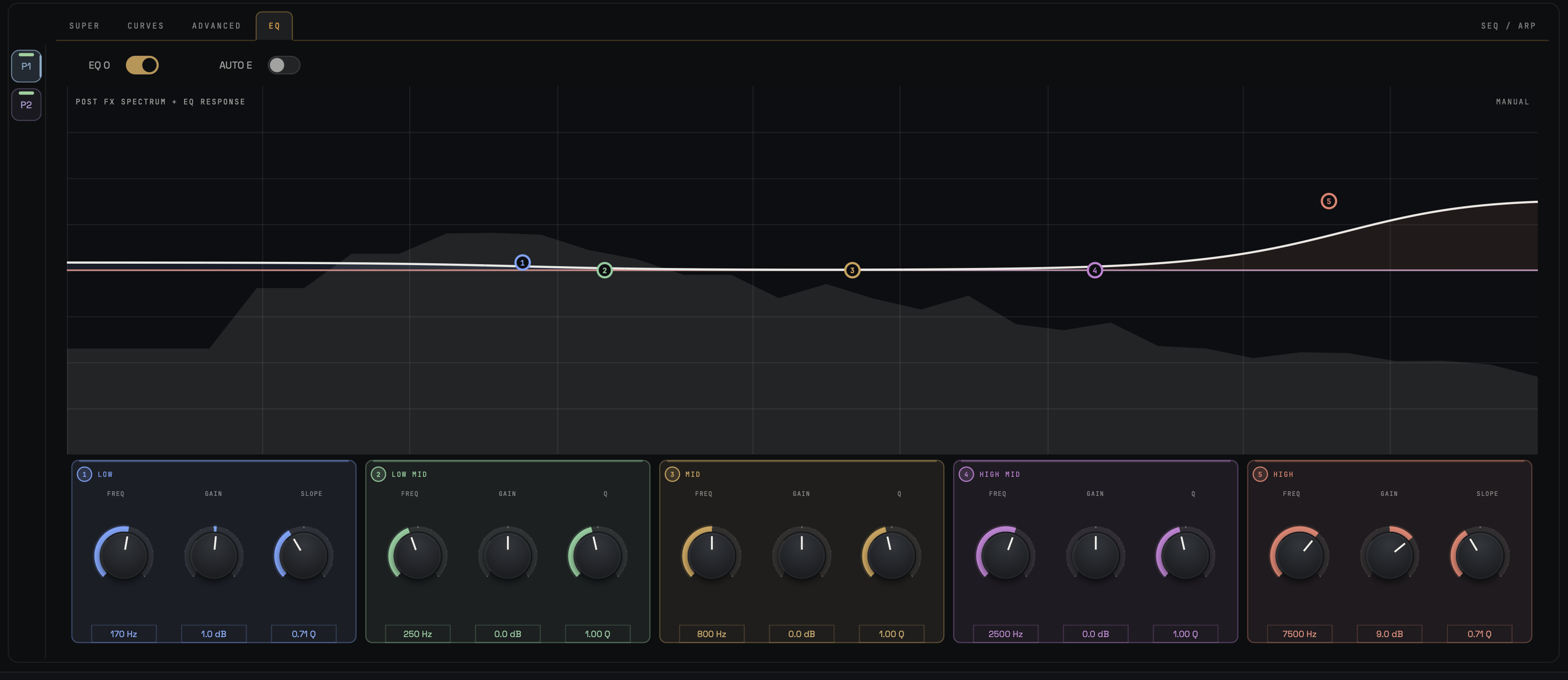The width and height of the screenshot is (1568, 680).
Task: Click the HIGH band GAIN knob
Action: click(x=1390, y=554)
